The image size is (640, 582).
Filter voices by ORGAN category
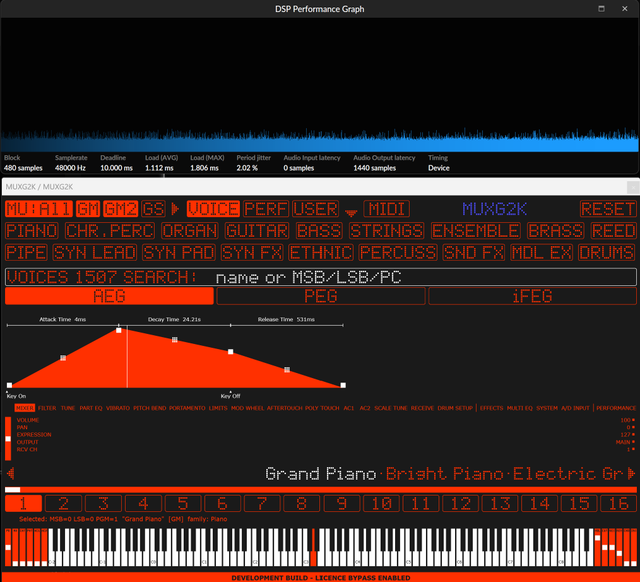pyautogui.click(x=190, y=231)
